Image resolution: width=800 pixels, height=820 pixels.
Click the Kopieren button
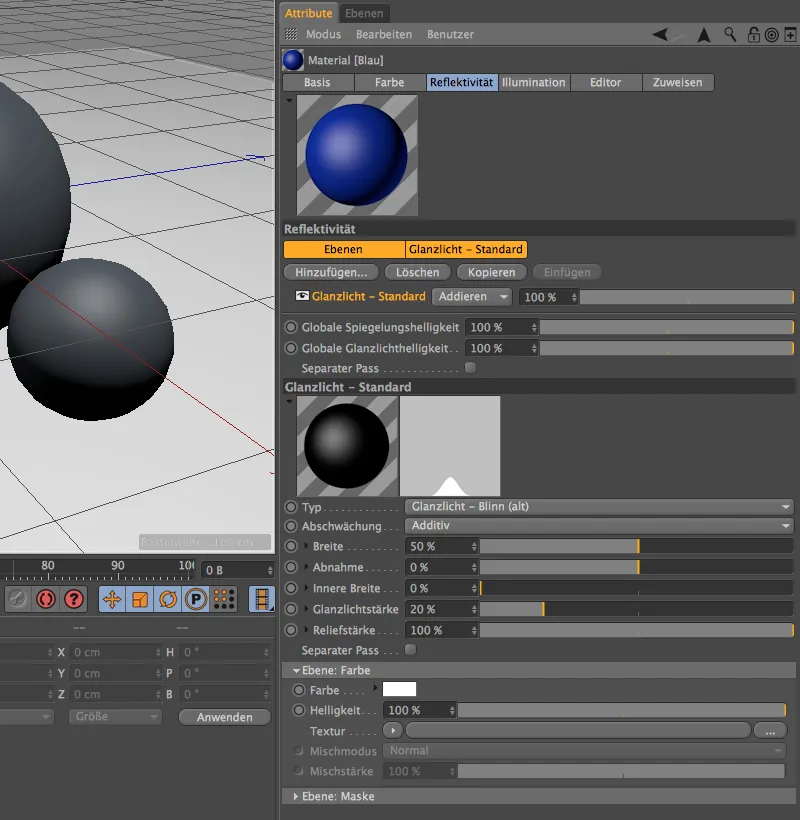pos(492,272)
